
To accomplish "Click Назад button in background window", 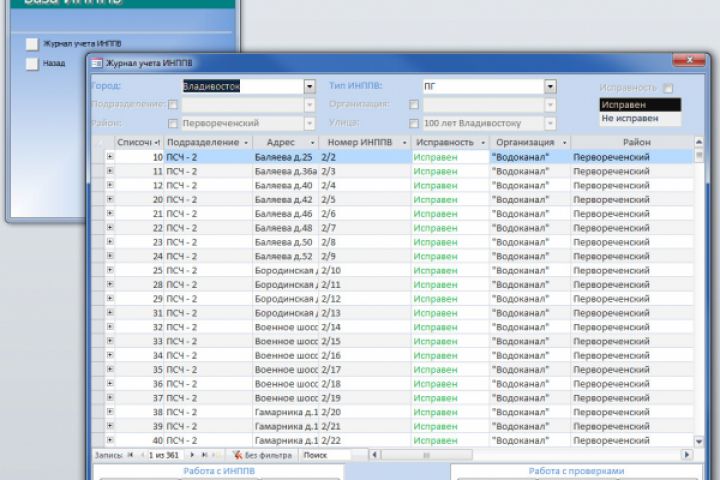I will (x=32, y=63).
